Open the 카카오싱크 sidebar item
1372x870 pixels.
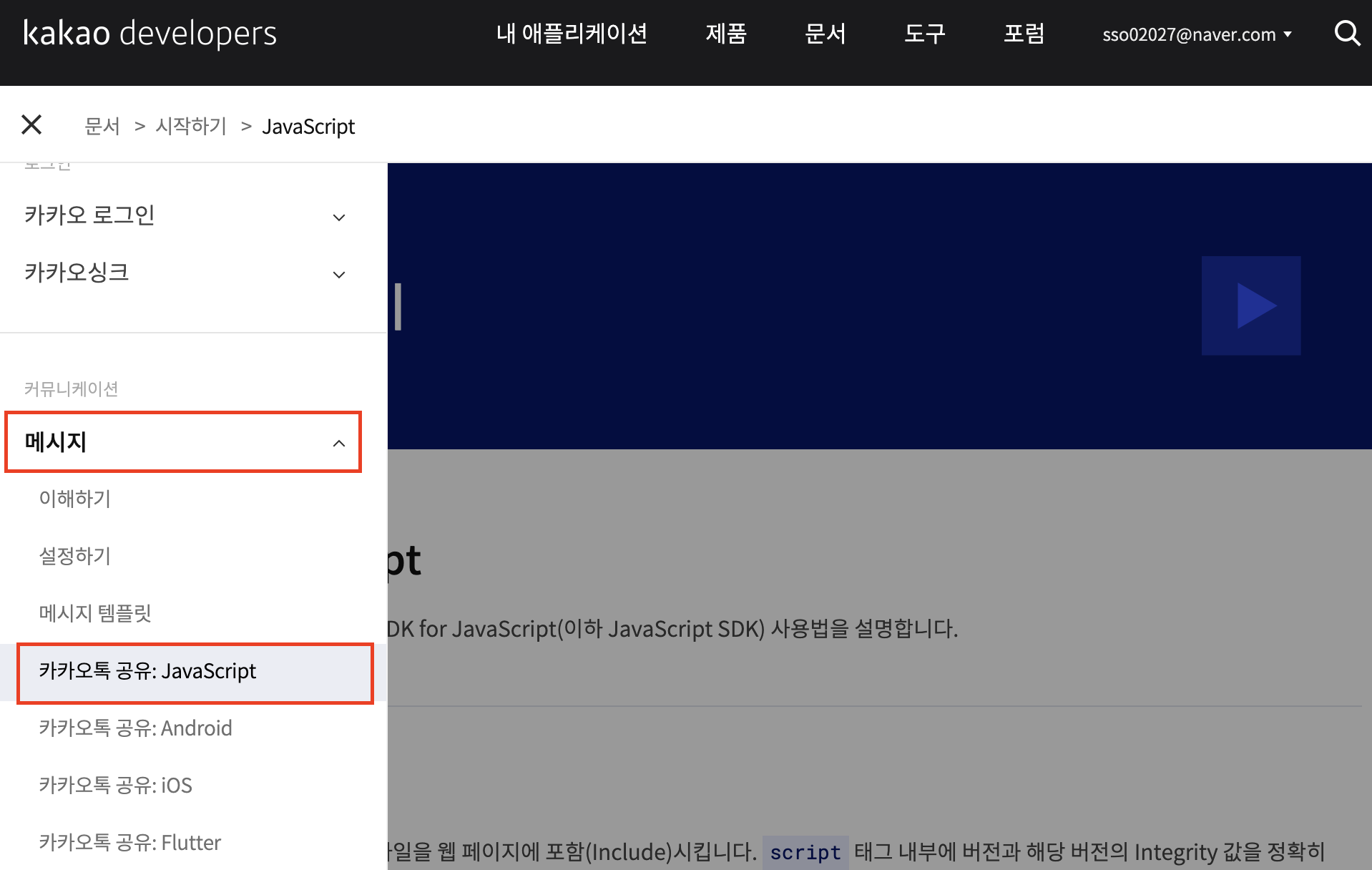(77, 272)
